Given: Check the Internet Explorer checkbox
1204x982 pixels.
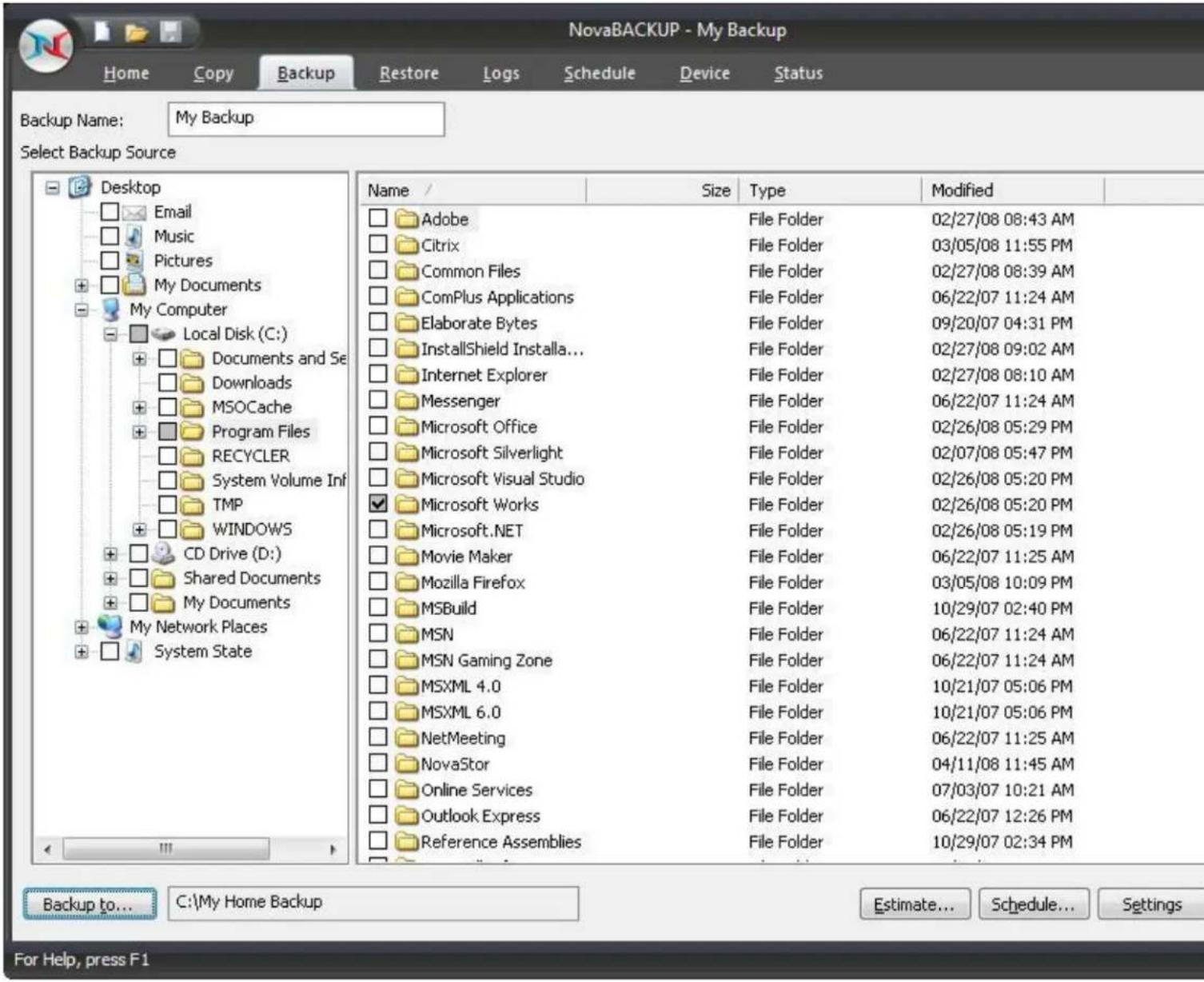Looking at the screenshot, I should [378, 374].
